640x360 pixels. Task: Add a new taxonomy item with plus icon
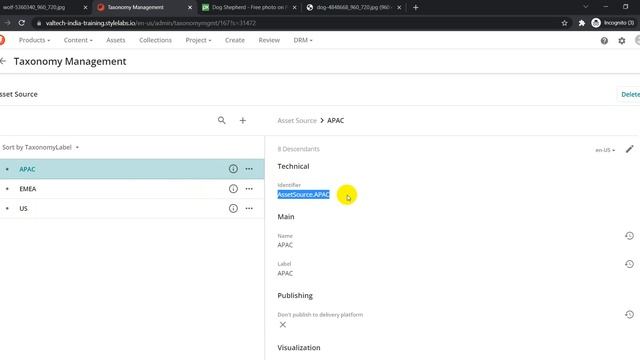(243, 120)
